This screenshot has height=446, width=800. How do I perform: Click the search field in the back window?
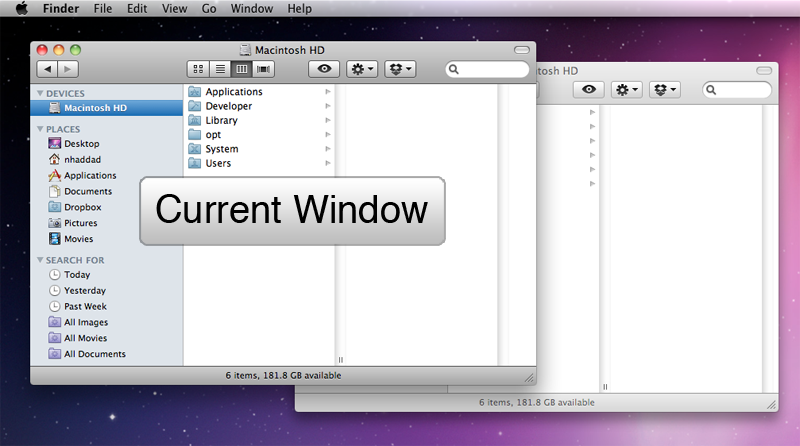coord(738,90)
